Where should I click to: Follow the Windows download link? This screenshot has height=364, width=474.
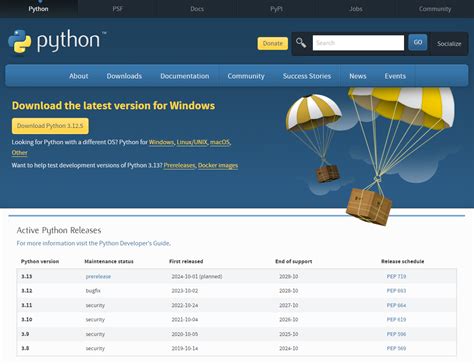click(161, 142)
